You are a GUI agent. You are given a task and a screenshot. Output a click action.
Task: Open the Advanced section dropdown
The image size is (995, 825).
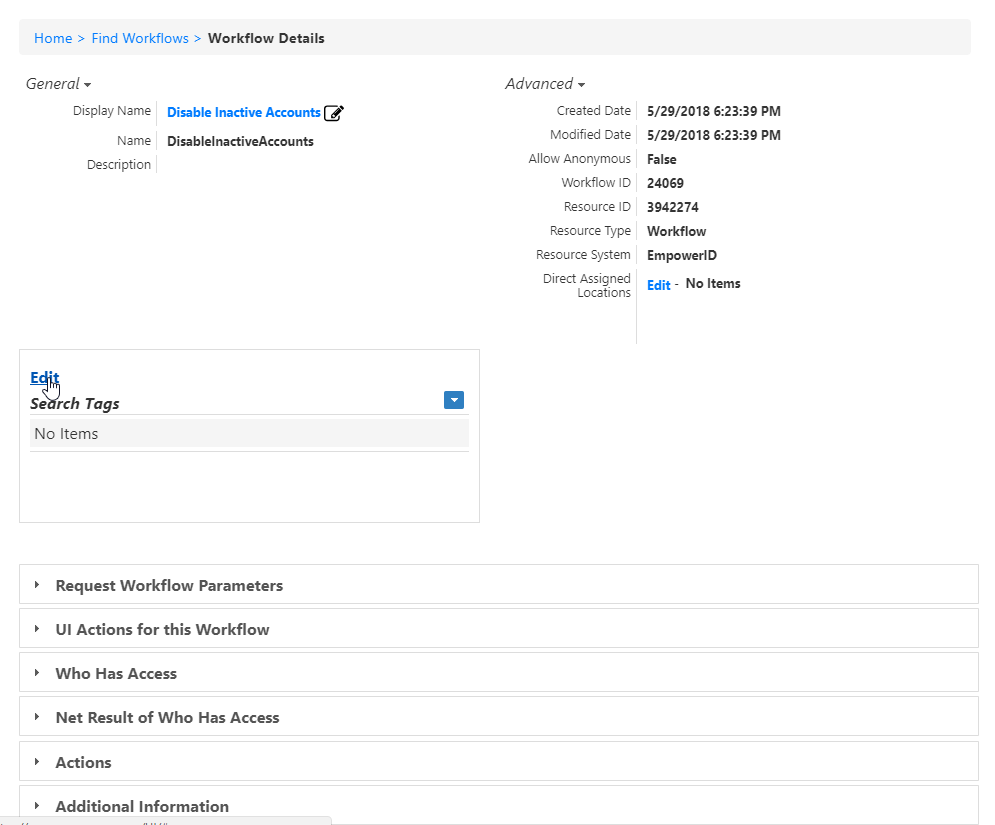[x=581, y=85]
